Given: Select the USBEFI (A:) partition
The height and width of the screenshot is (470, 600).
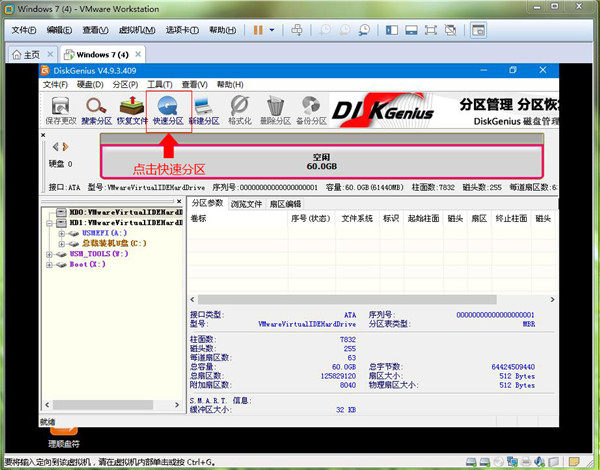Looking at the screenshot, I should tap(104, 233).
